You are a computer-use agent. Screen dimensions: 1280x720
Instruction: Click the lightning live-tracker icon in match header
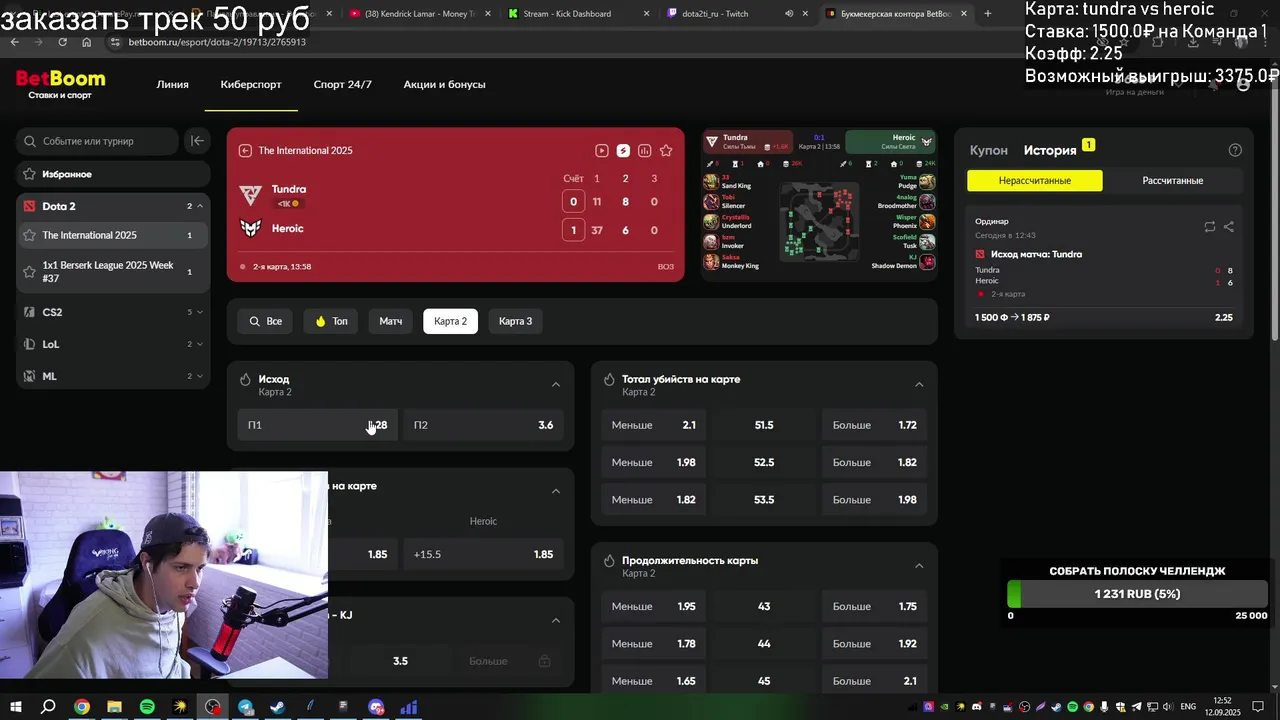[x=623, y=150]
